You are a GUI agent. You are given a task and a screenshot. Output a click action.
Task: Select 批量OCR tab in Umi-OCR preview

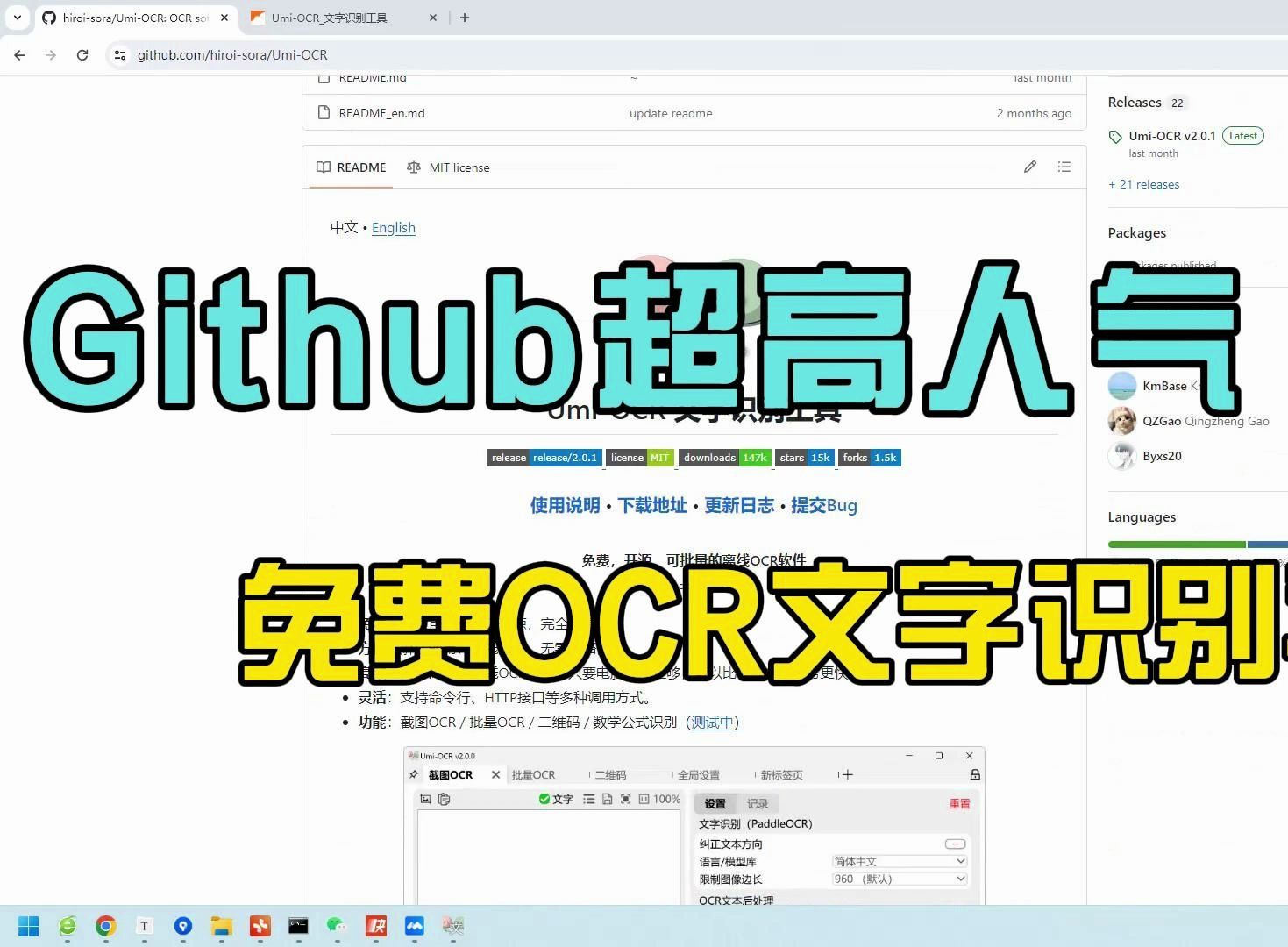533,775
